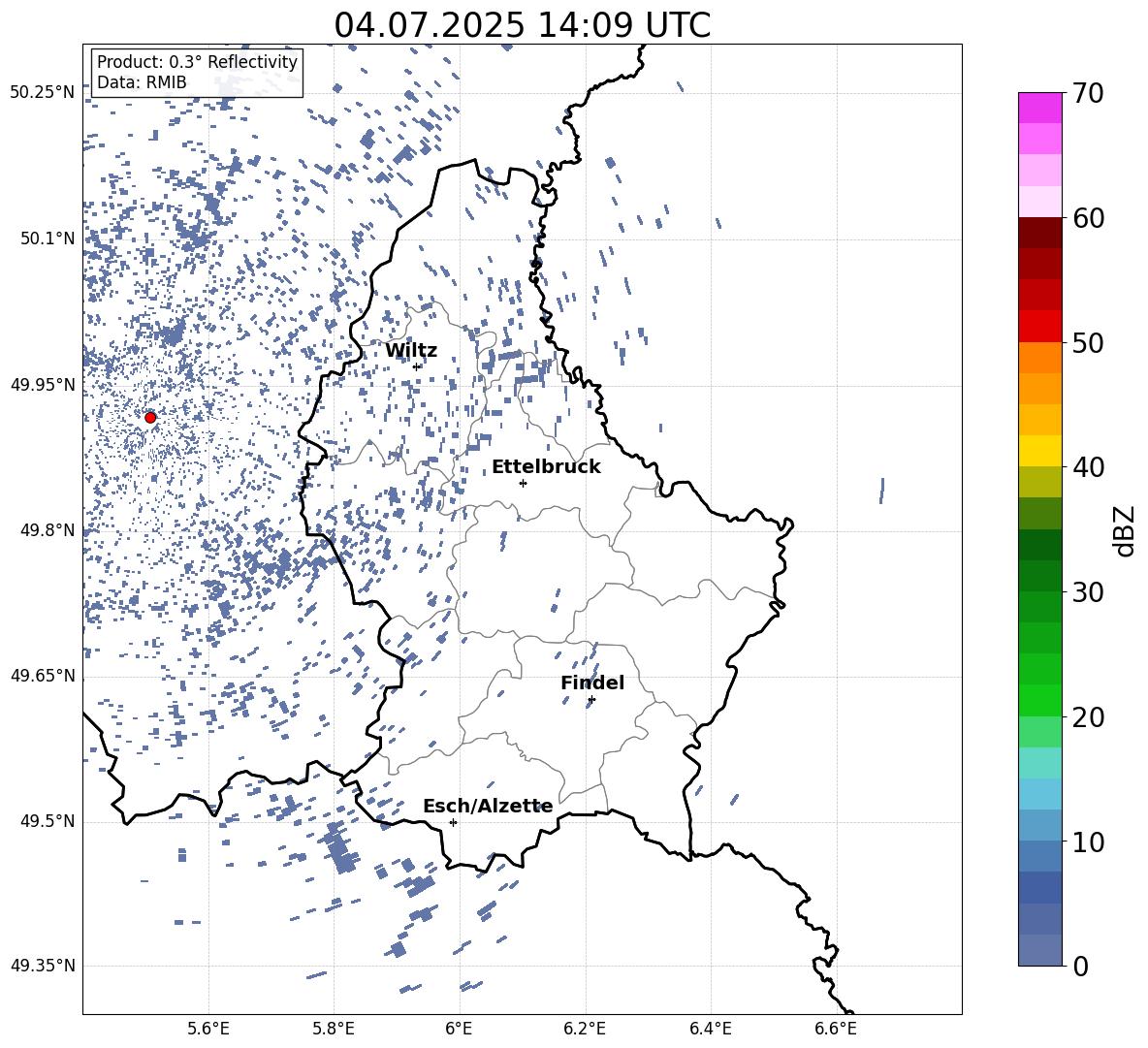Click the Findel station label

(592, 683)
